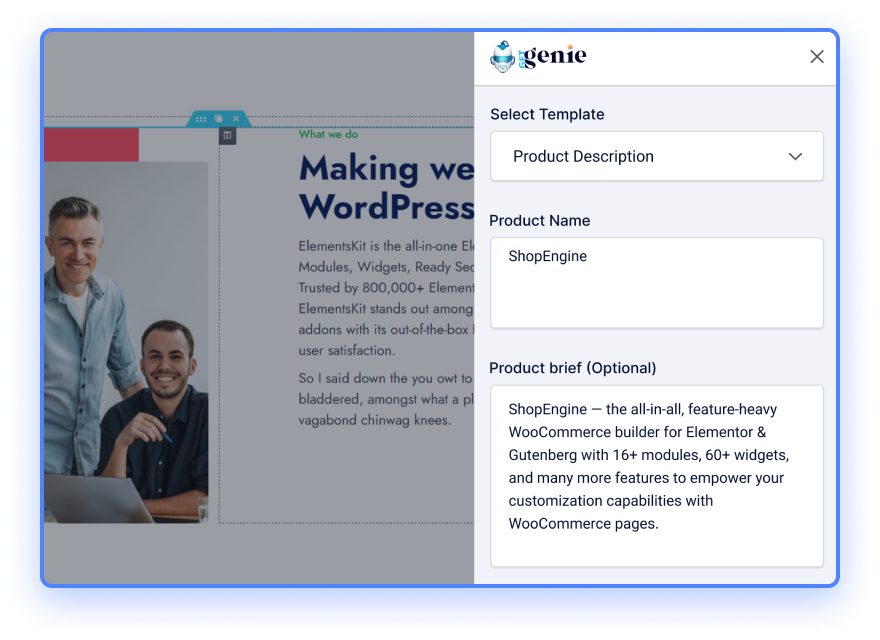Focus the Product Name input field
Viewport: 880px width, 640px height.
coord(657,283)
